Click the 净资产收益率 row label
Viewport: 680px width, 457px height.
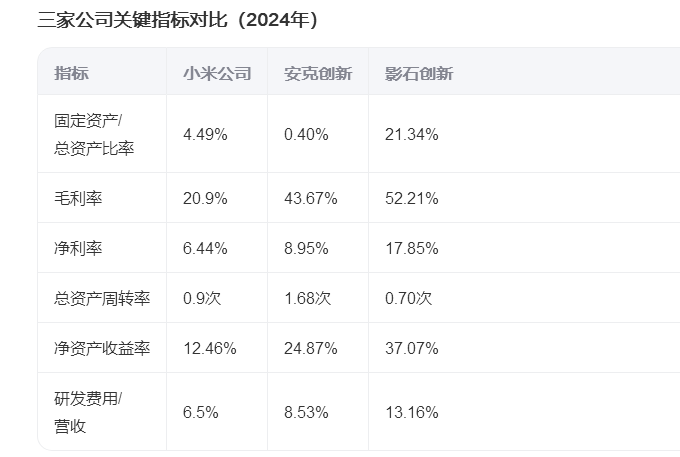point(102,348)
